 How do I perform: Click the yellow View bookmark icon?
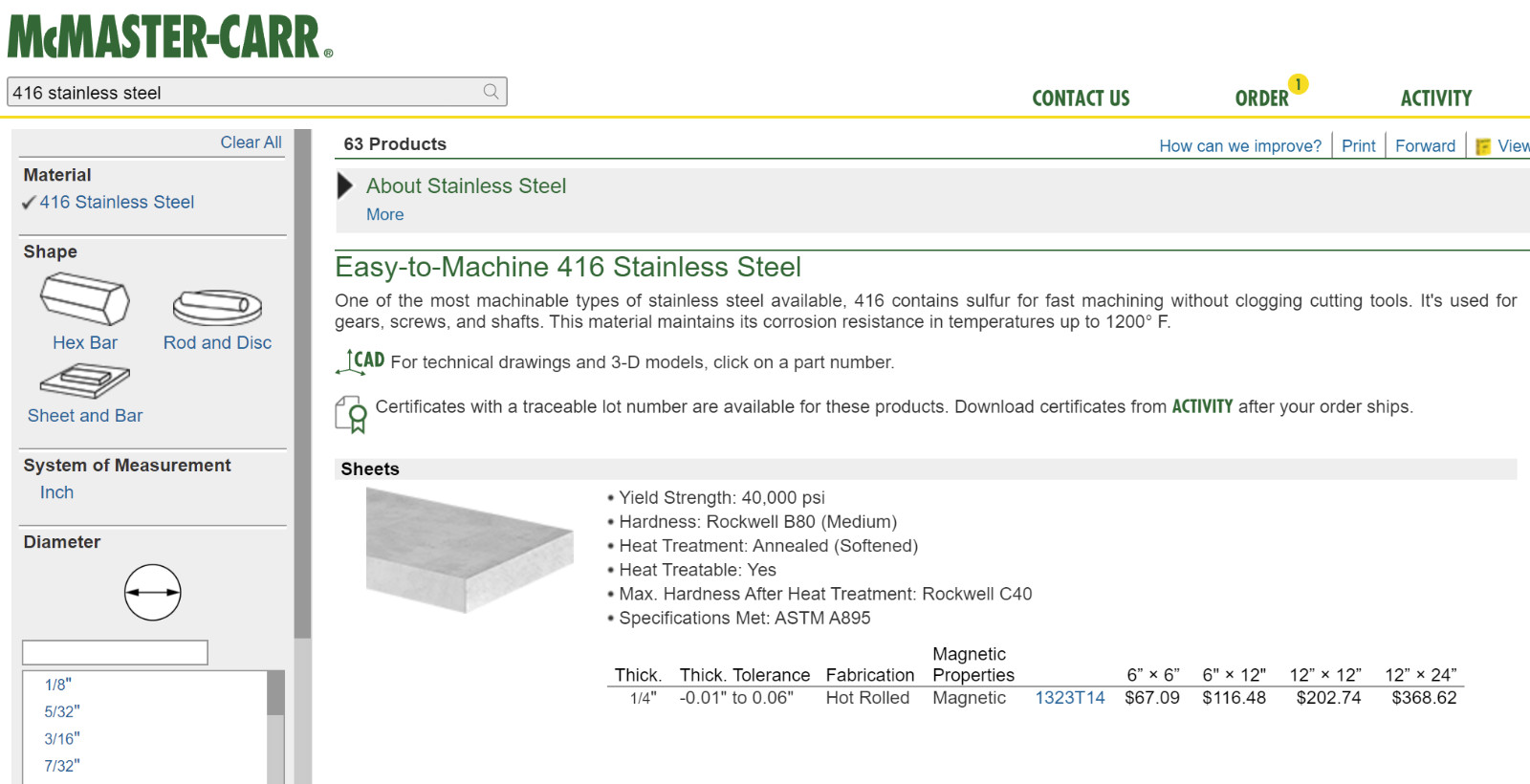tap(1483, 146)
